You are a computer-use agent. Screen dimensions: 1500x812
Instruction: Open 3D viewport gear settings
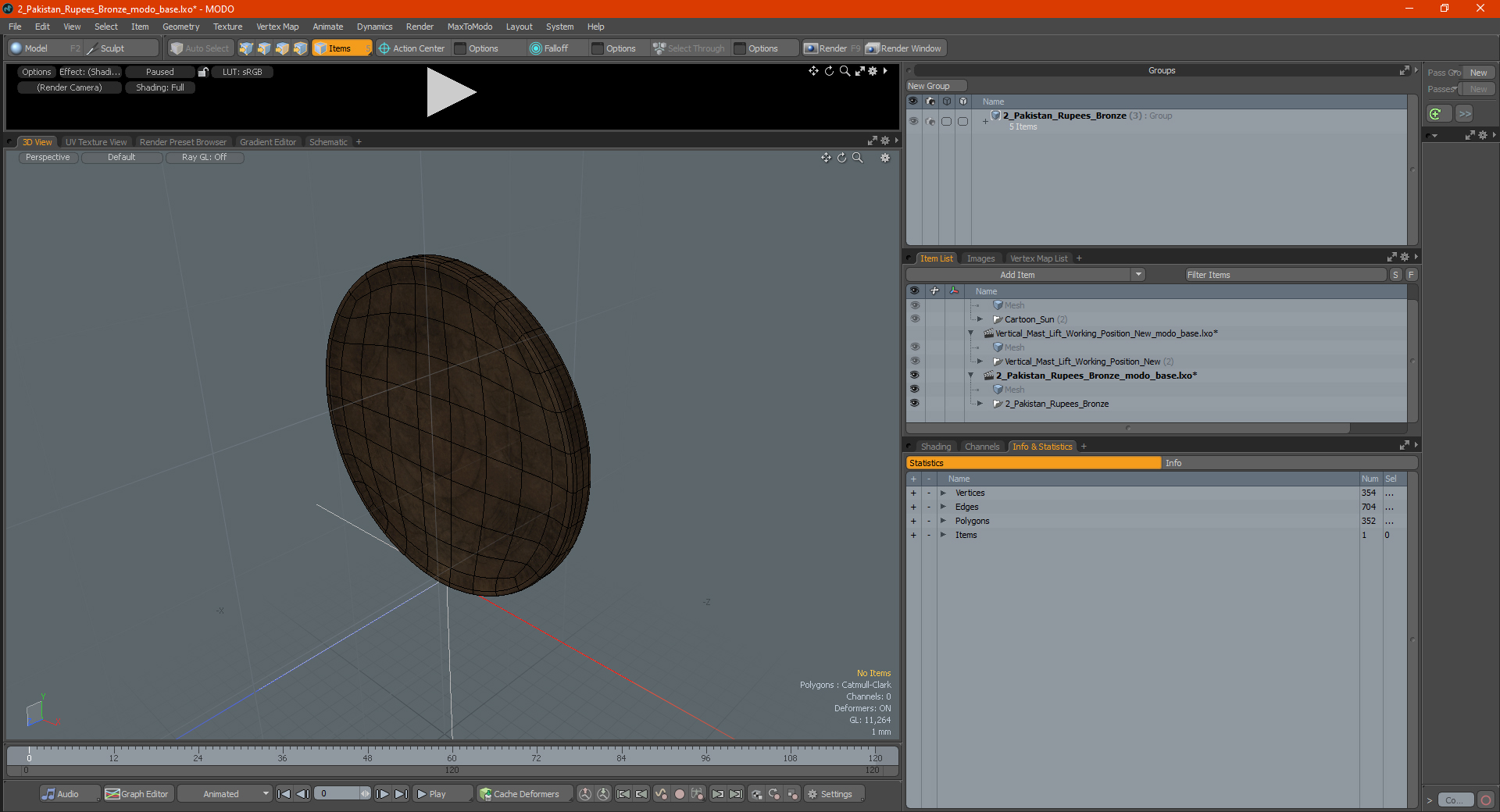point(885,158)
